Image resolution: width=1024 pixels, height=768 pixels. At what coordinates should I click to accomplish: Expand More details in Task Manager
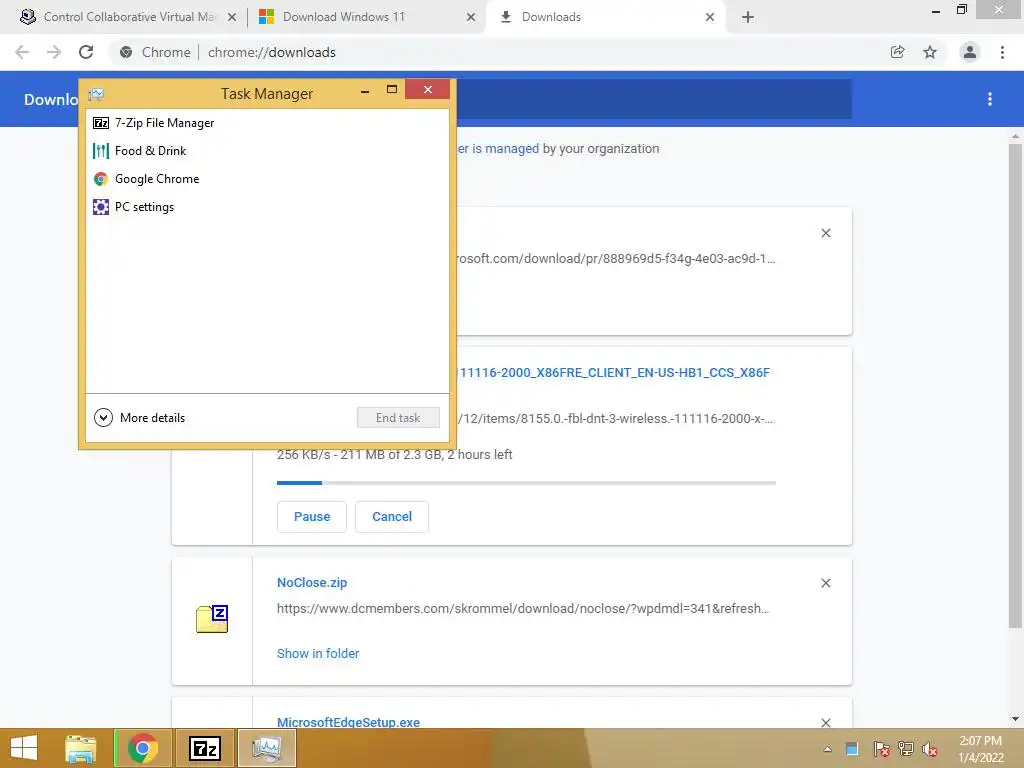(140, 417)
